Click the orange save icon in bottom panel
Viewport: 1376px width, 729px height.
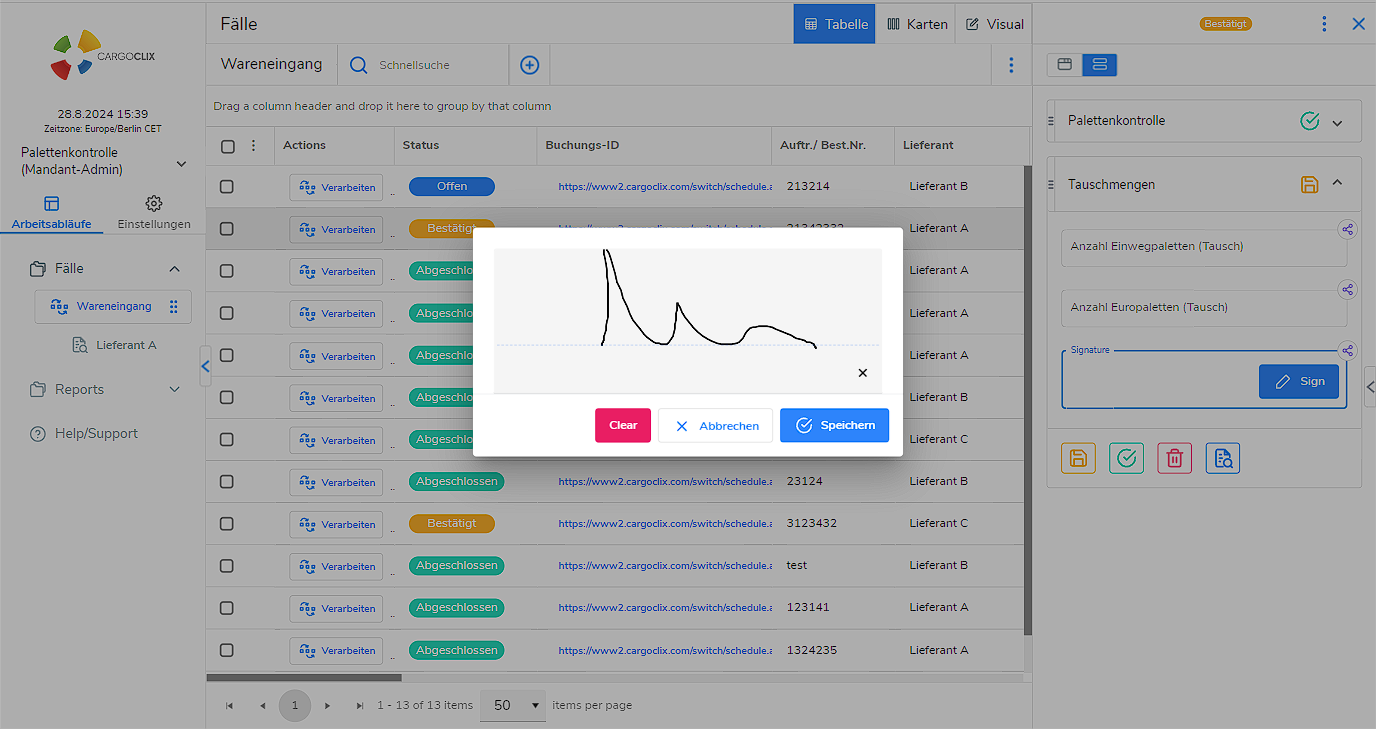pyautogui.click(x=1078, y=458)
